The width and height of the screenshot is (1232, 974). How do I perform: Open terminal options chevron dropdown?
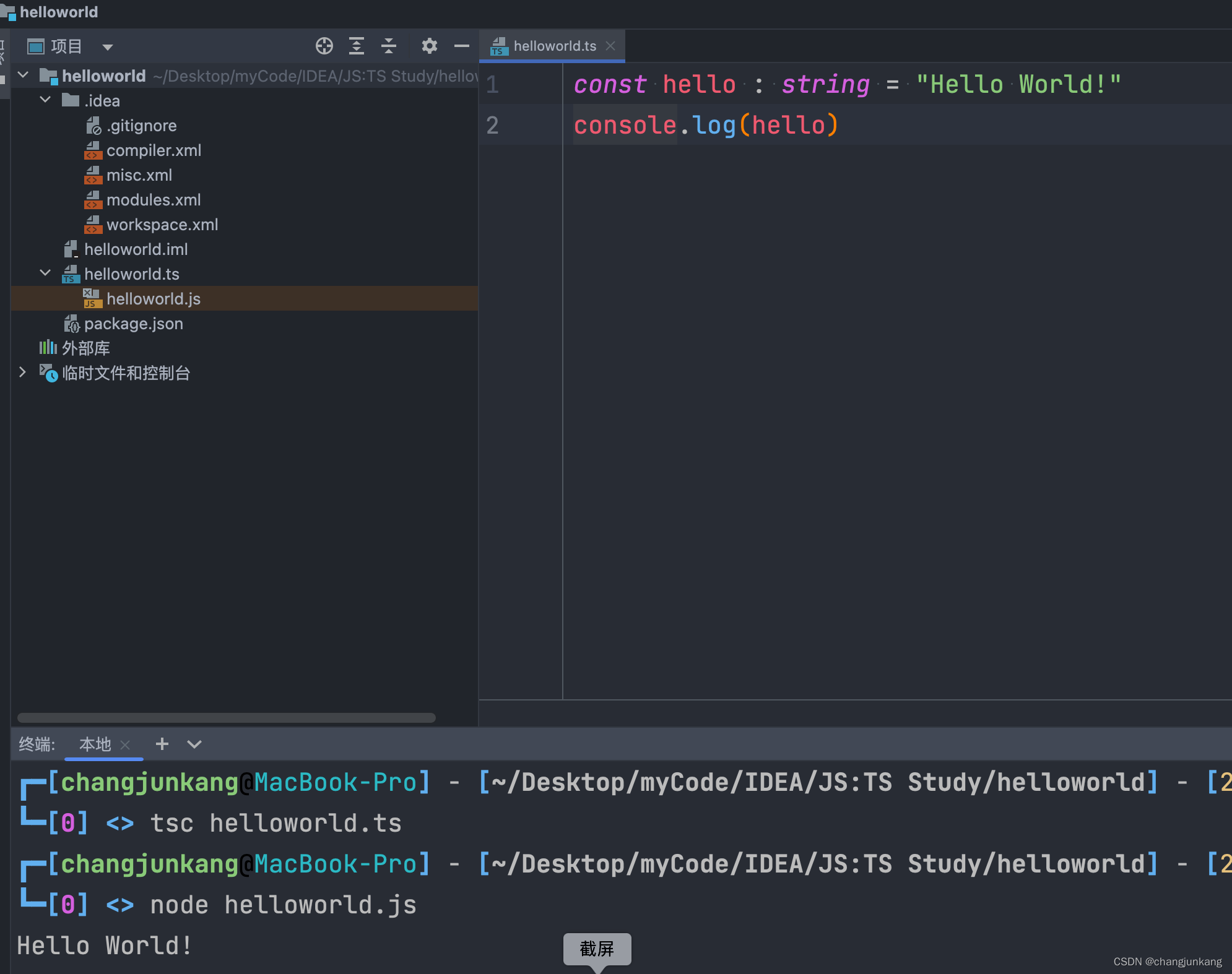194,744
